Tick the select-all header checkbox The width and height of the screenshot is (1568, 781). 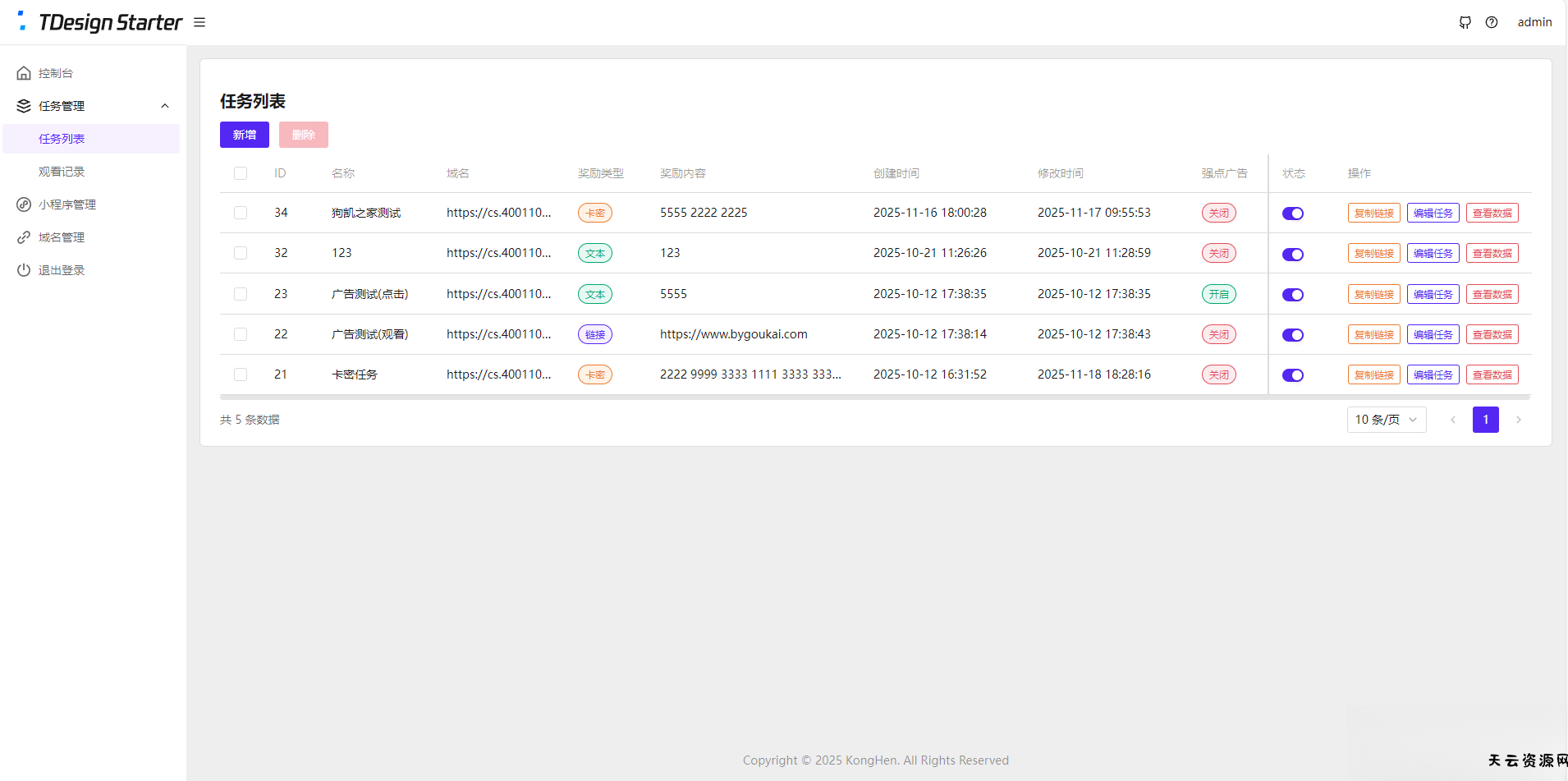pyautogui.click(x=241, y=173)
